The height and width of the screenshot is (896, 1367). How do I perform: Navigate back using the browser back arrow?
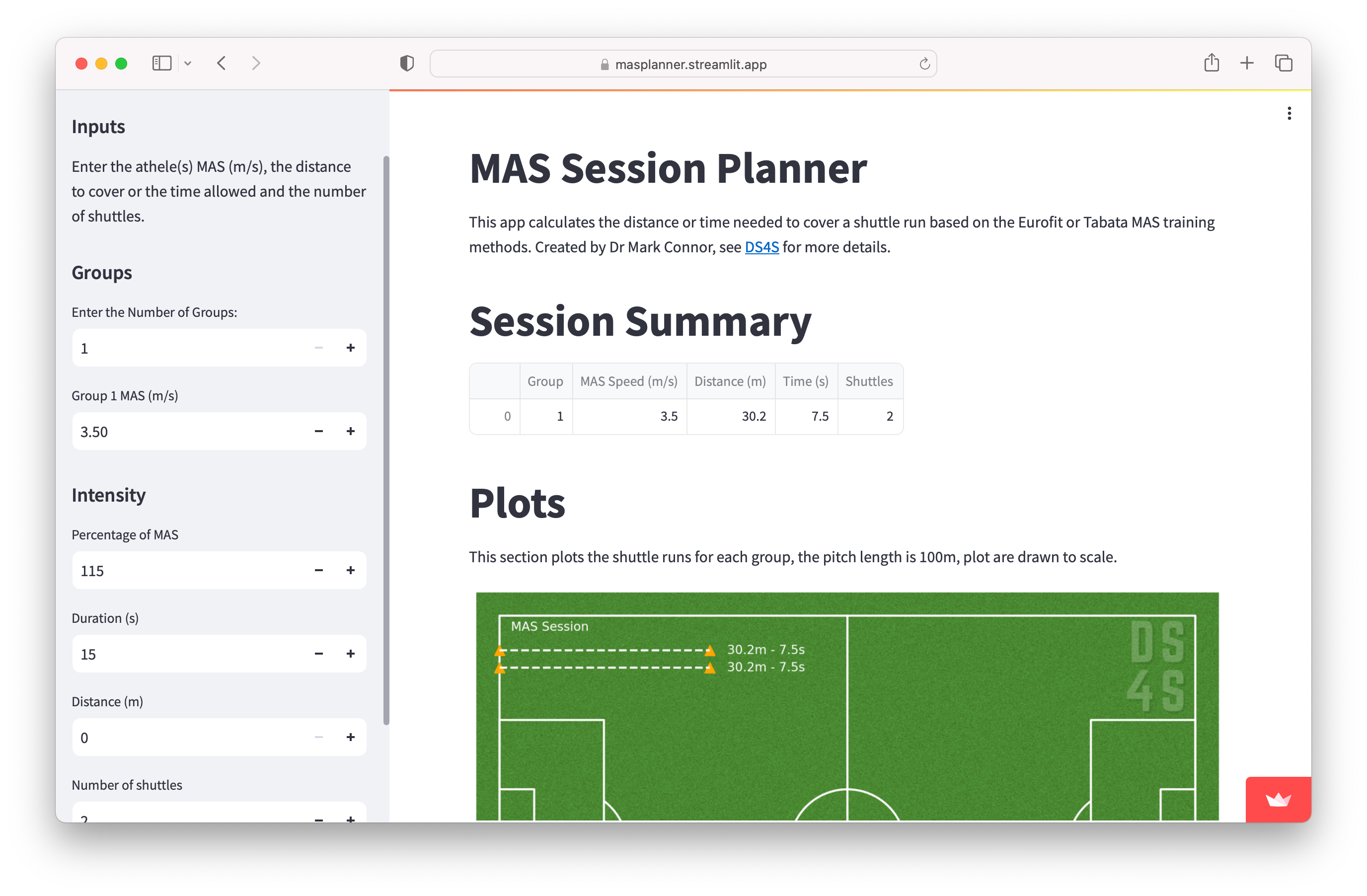[x=222, y=63]
